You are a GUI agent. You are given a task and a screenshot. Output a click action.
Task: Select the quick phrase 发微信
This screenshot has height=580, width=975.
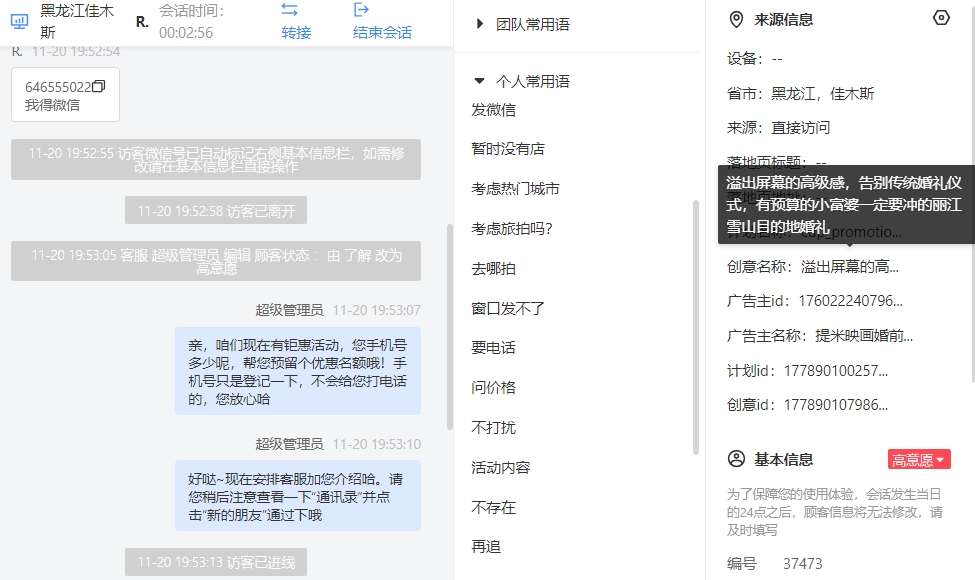coord(494,110)
